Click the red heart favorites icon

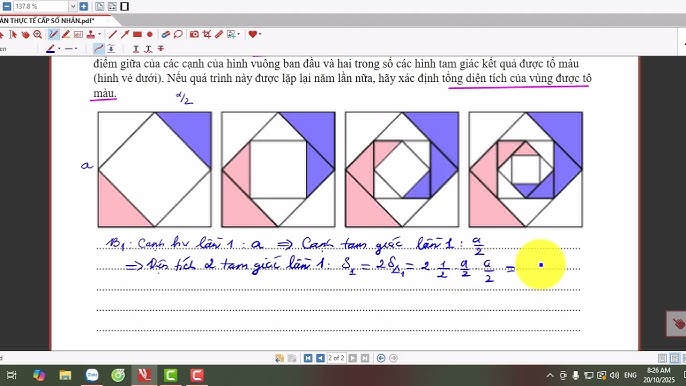pyautogui.click(x=252, y=34)
